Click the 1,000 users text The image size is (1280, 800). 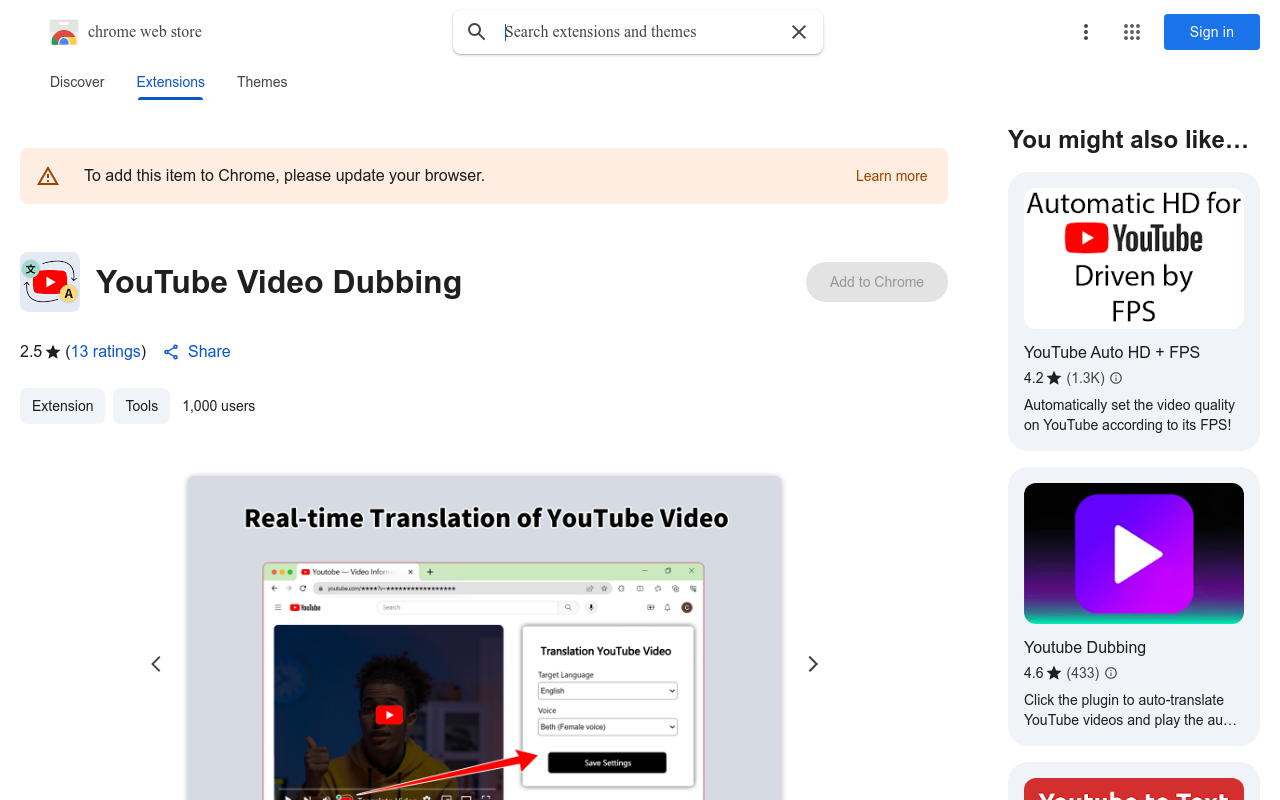point(219,406)
